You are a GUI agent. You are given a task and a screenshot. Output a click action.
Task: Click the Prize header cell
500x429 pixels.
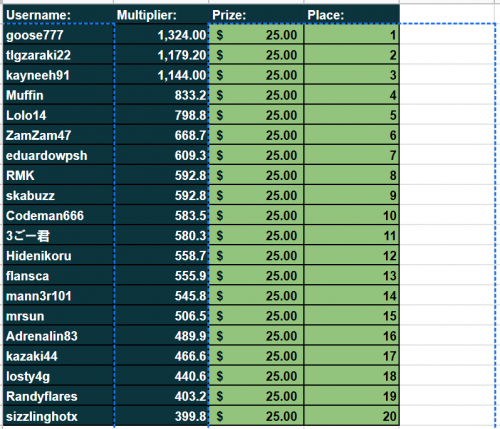256,15
